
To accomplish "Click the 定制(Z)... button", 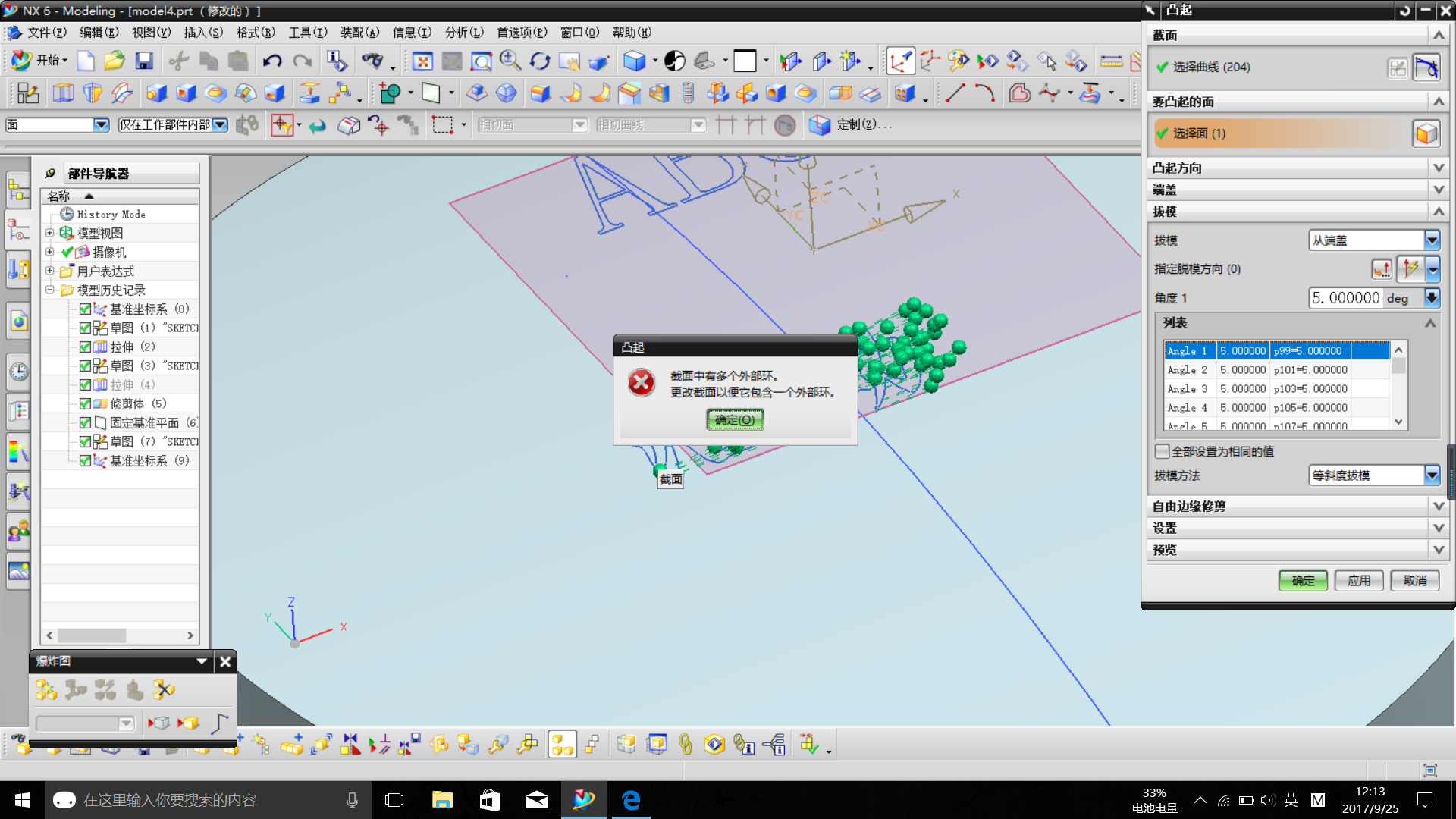I will point(851,125).
